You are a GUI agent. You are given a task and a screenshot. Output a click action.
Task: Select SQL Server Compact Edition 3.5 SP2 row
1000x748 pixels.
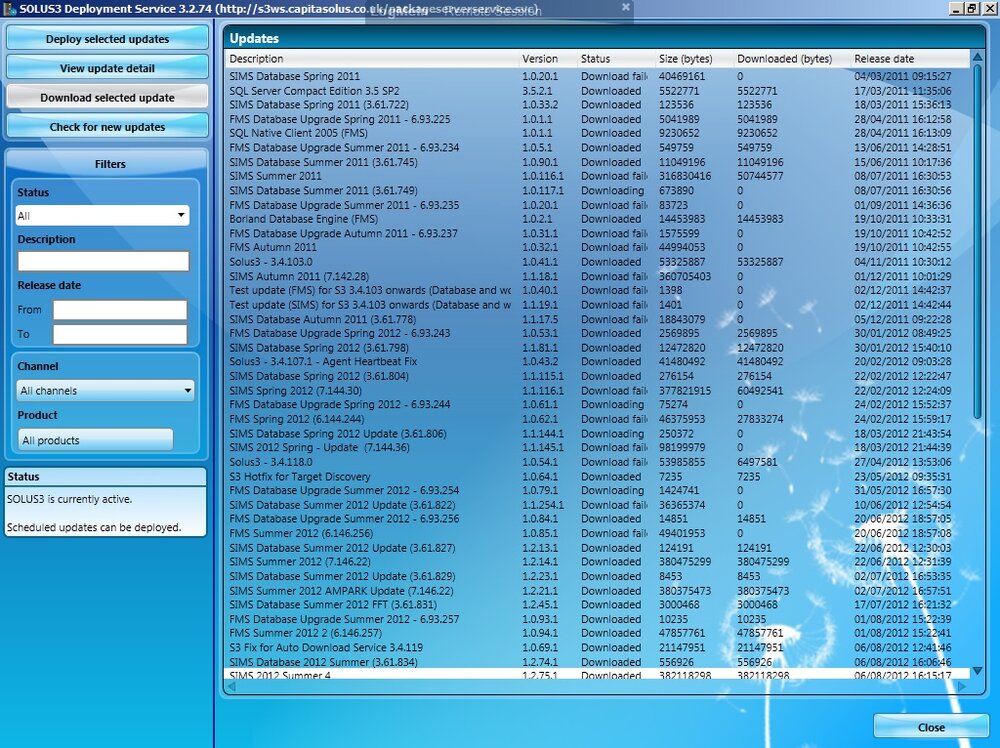coord(597,91)
